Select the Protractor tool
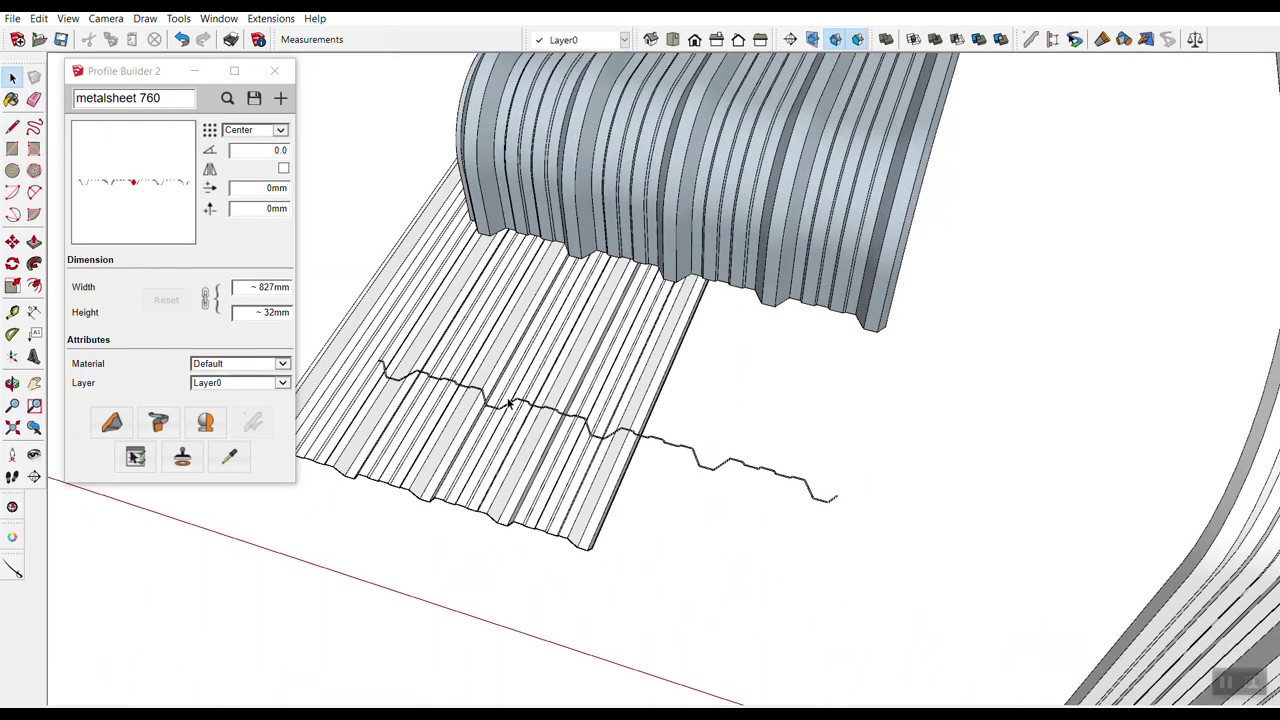 tap(12, 335)
